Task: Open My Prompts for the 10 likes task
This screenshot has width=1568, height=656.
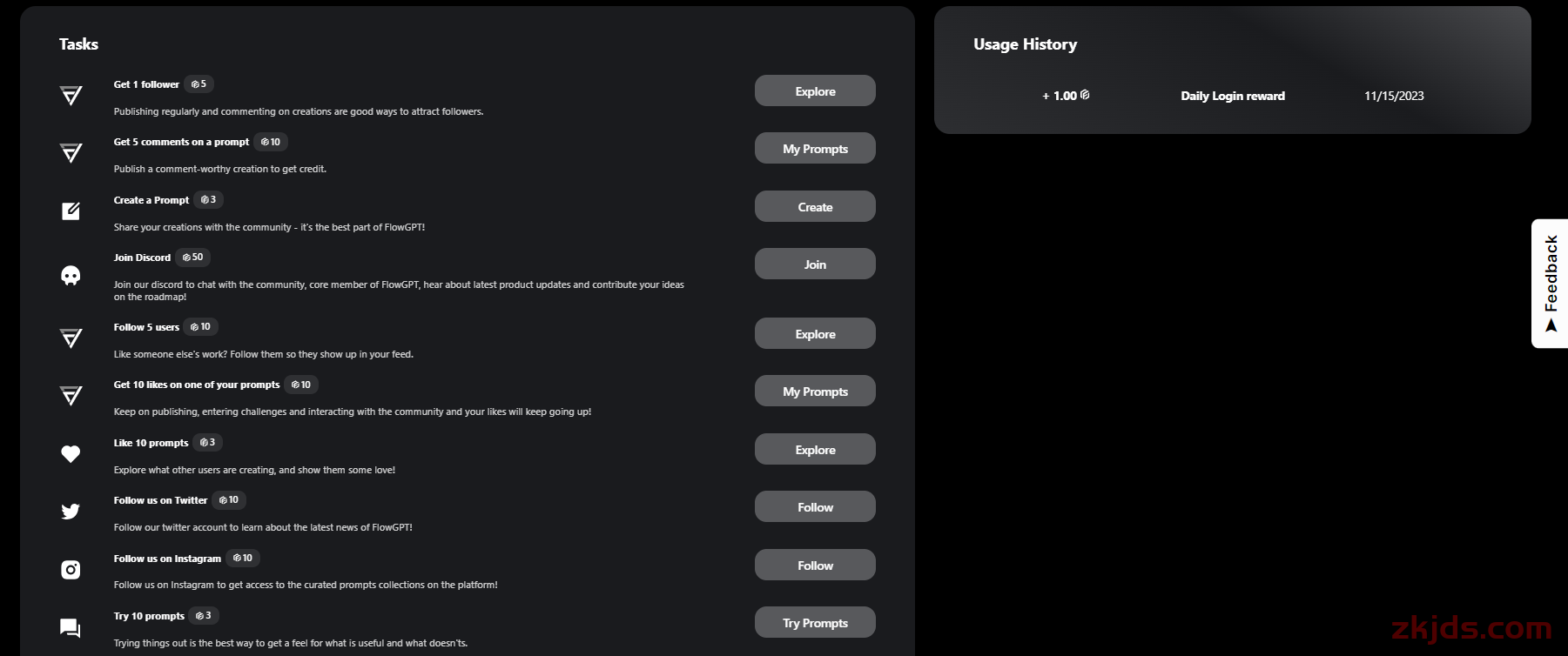Action: (815, 391)
